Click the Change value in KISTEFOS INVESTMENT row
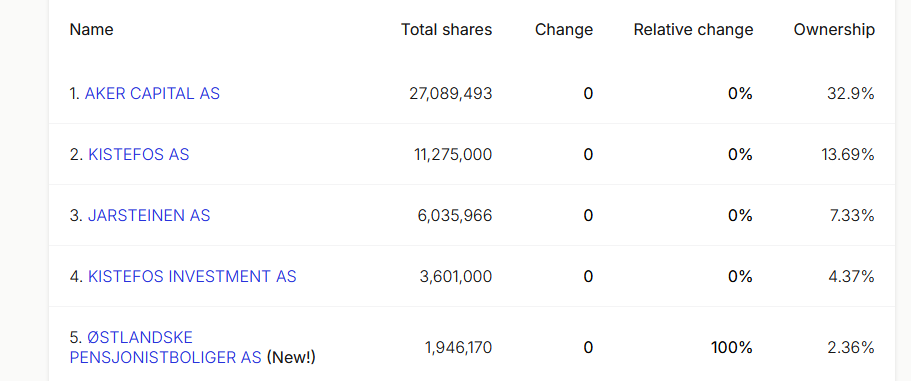The height and width of the screenshot is (381, 911). (x=588, y=276)
